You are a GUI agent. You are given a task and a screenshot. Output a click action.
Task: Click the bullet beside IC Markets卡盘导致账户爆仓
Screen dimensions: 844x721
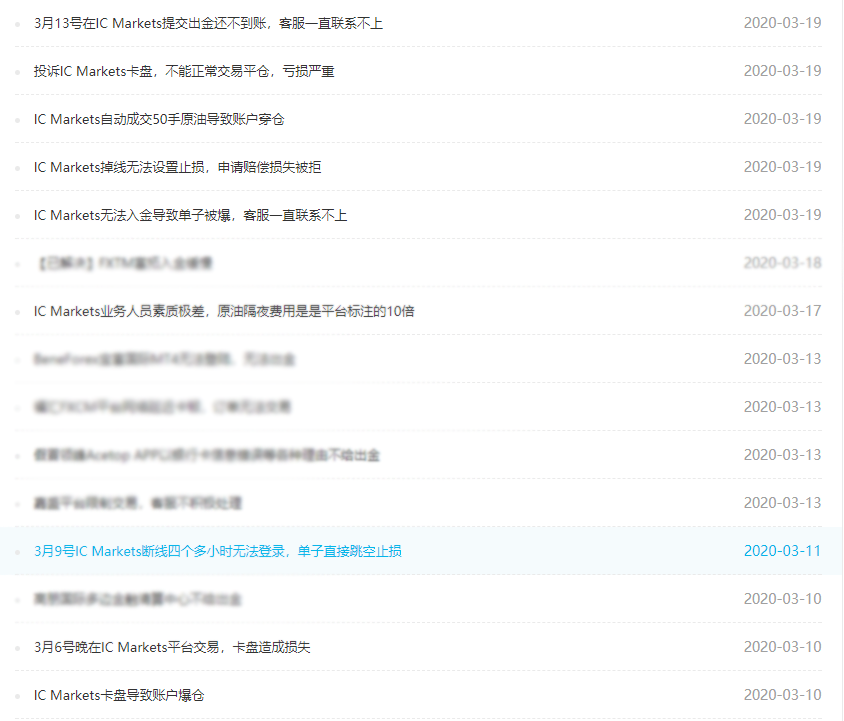pos(16,695)
